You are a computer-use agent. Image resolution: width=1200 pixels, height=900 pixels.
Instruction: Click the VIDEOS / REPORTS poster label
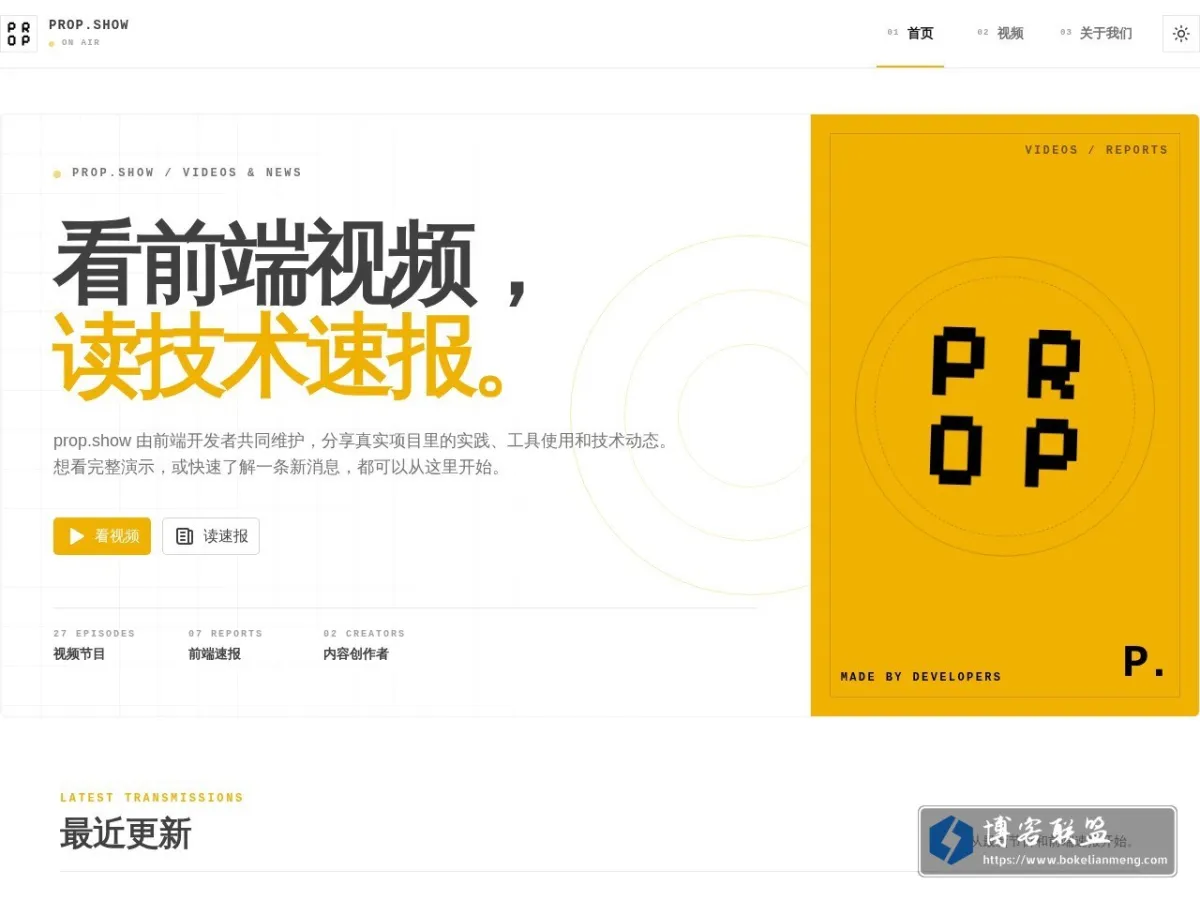(1096, 150)
